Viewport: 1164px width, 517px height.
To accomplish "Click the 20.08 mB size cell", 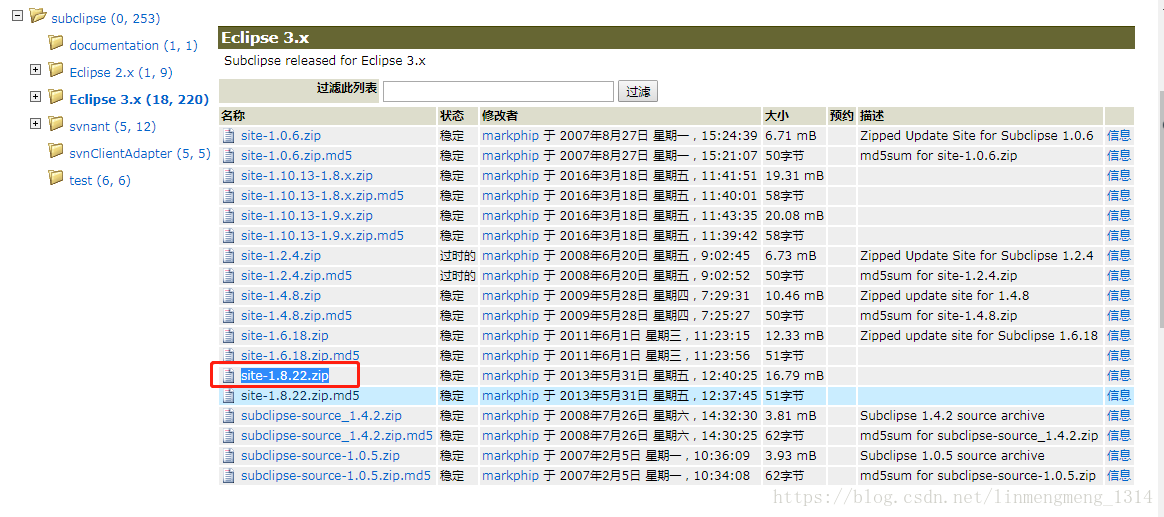I will 794,215.
